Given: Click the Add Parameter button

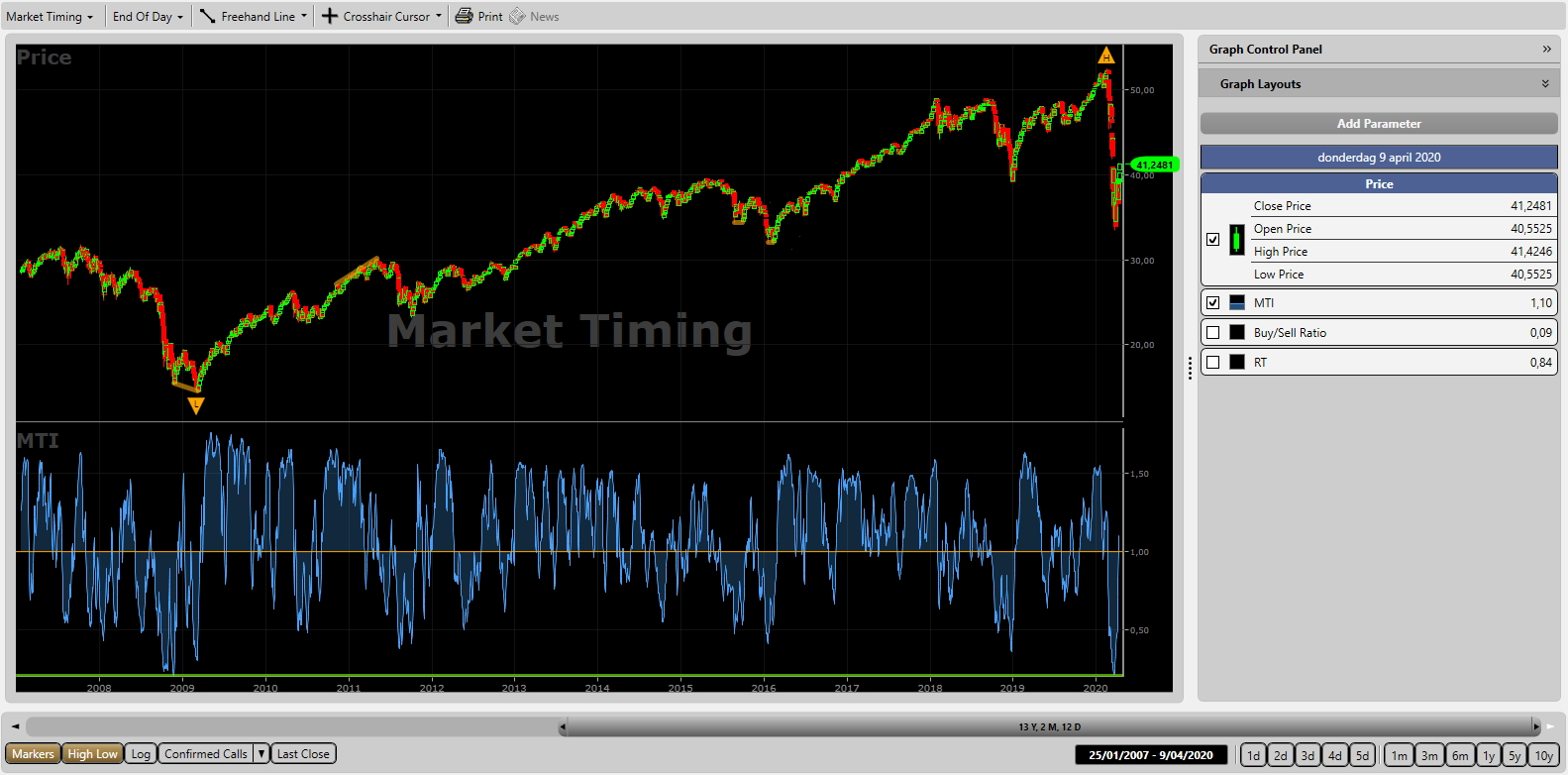Looking at the screenshot, I should pyautogui.click(x=1379, y=123).
